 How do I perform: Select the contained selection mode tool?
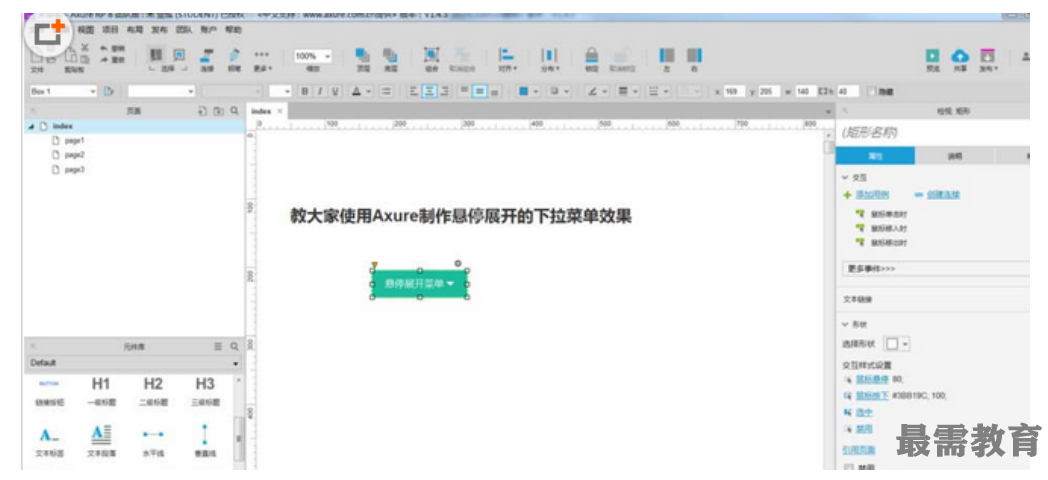pyautogui.click(x=178, y=55)
